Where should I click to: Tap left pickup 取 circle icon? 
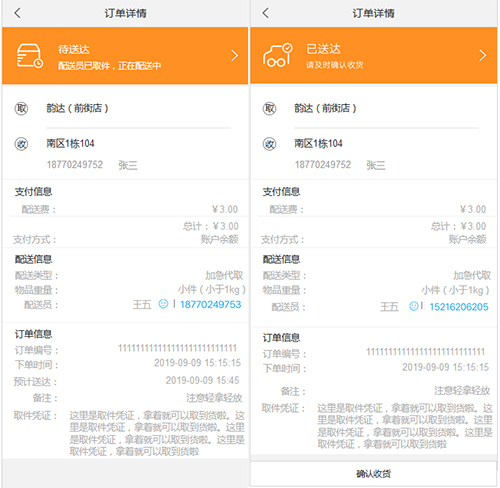tap(21, 108)
